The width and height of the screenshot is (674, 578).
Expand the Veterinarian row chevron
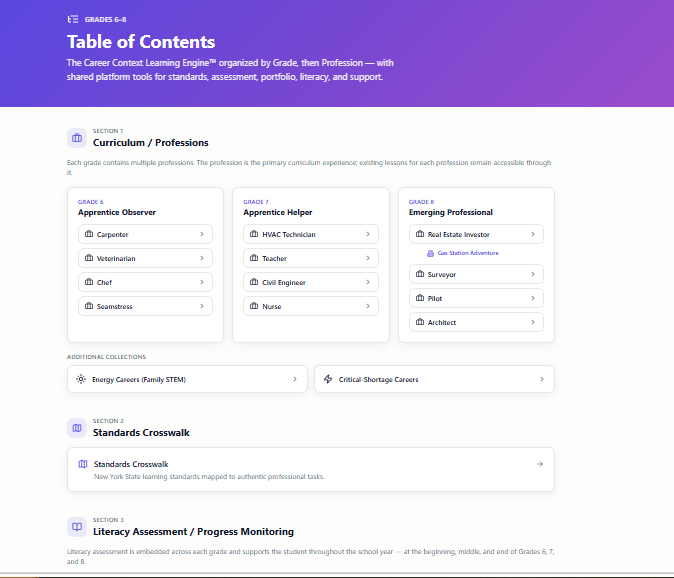(202, 258)
